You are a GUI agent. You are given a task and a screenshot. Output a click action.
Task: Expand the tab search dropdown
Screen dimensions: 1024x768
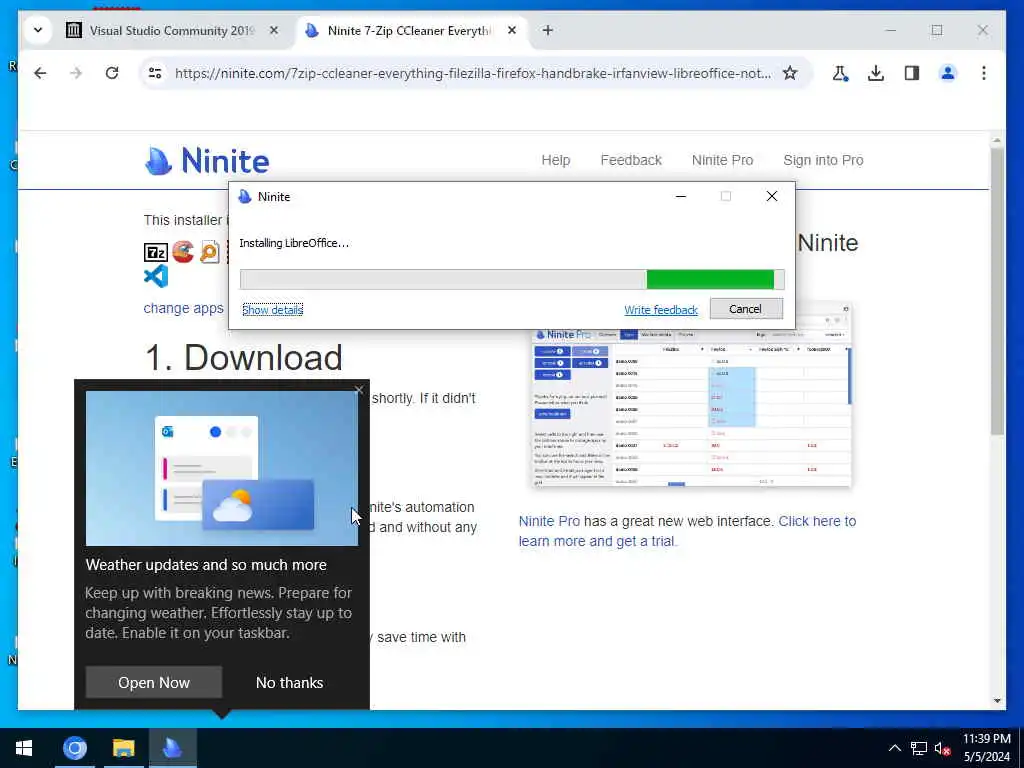point(38,30)
